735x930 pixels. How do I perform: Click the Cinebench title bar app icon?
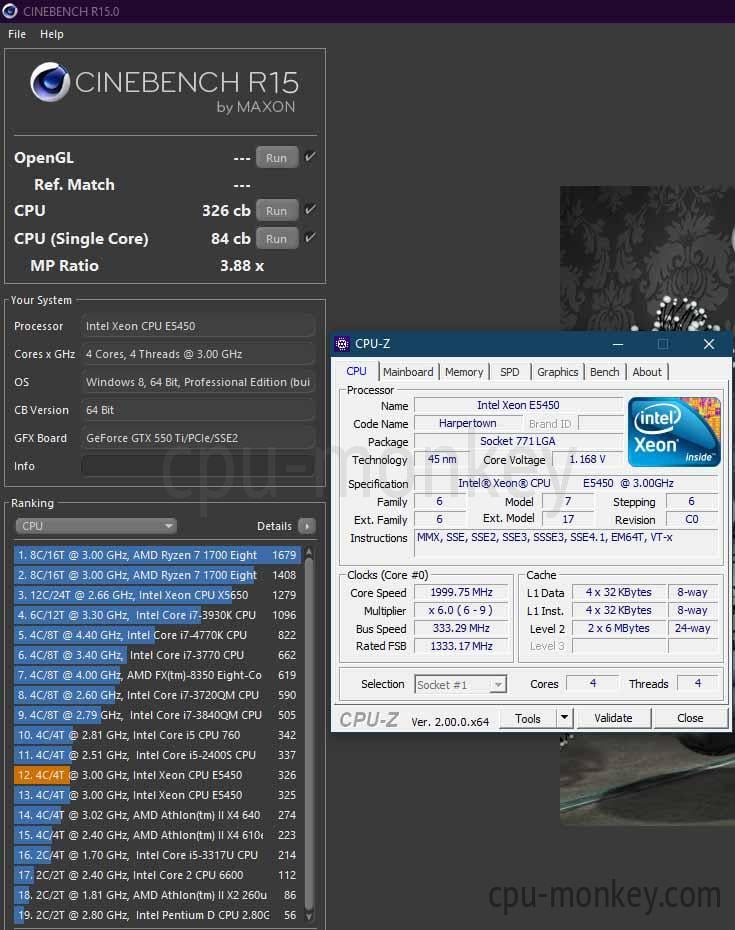click(x=9, y=11)
